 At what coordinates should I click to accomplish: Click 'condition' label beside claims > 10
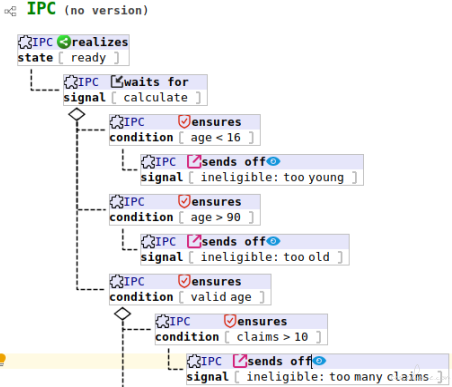tap(187, 337)
